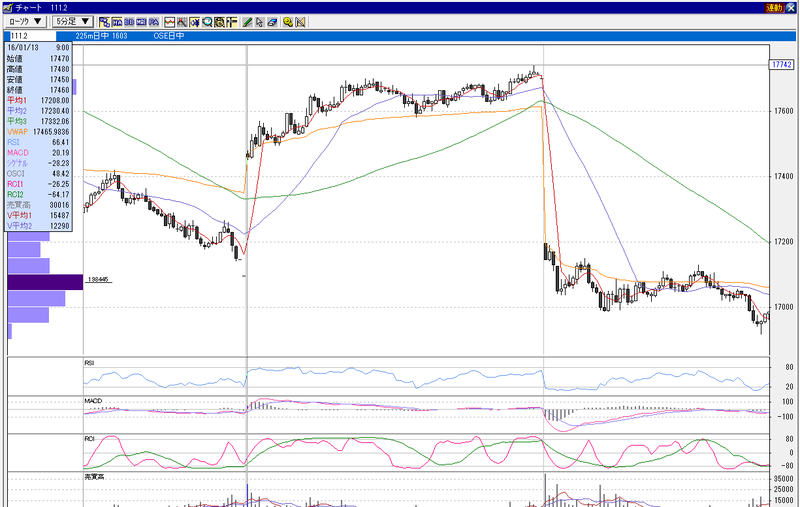The image size is (800, 507).
Task: Click the first toolbar icon next to the 5分足 dropdown
Action: coord(105,22)
